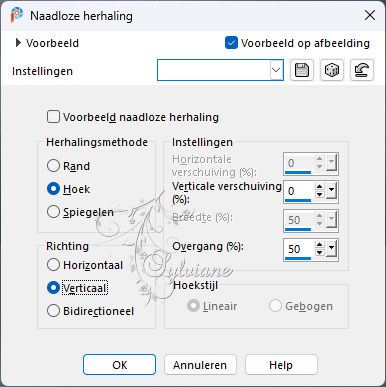
Task: Decrease Verticale verschuiving with down arrow
Action: tap(320, 195)
